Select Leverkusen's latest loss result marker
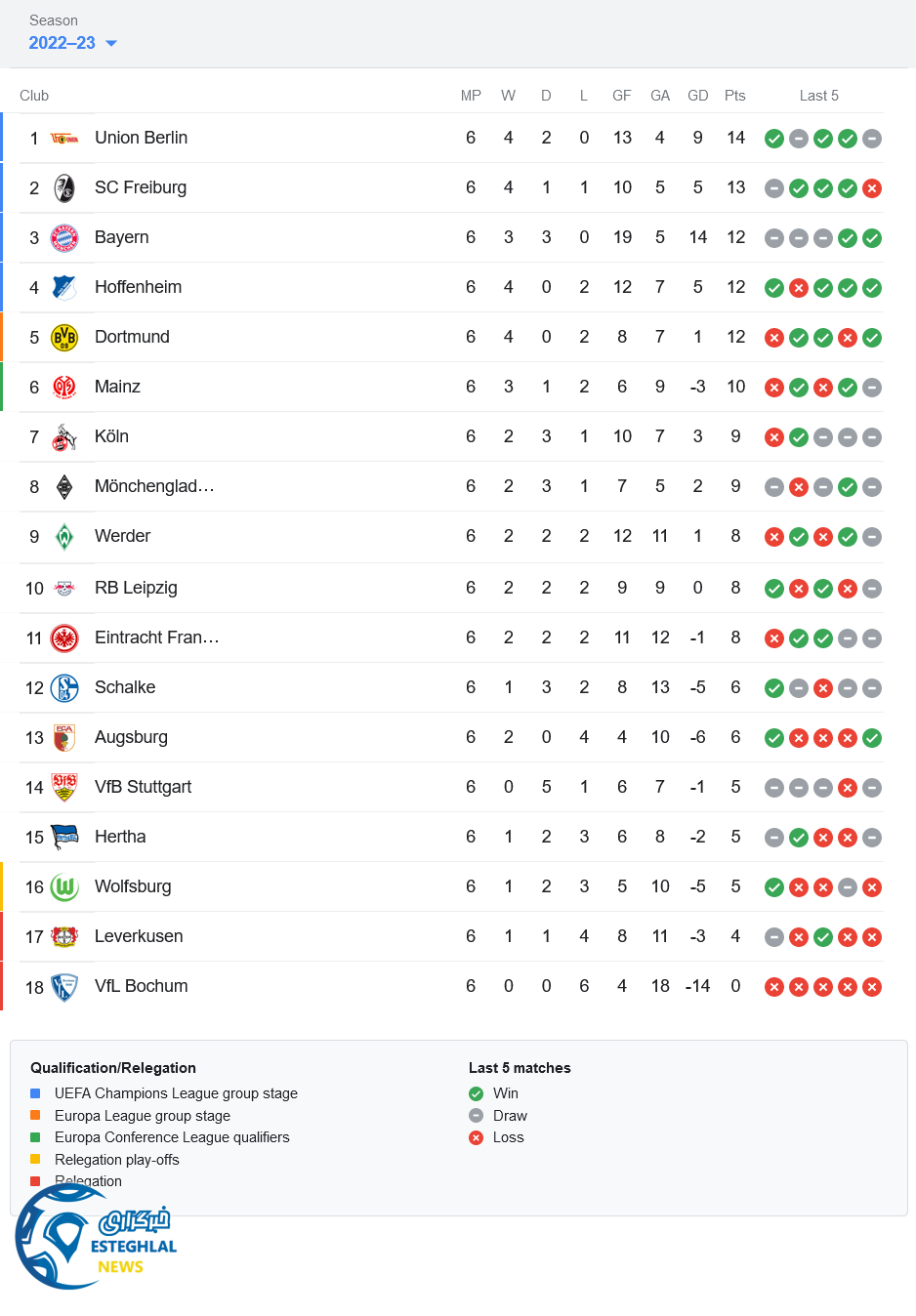Viewport: 916px width, 1316px height. click(x=872, y=936)
